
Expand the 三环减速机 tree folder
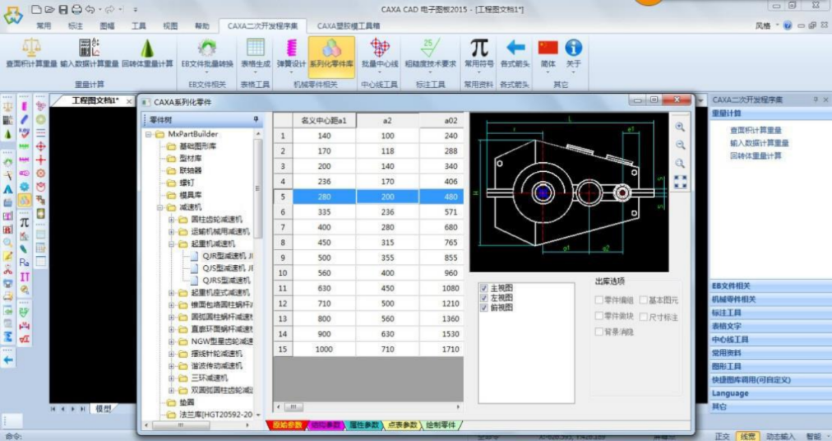(x=171, y=378)
